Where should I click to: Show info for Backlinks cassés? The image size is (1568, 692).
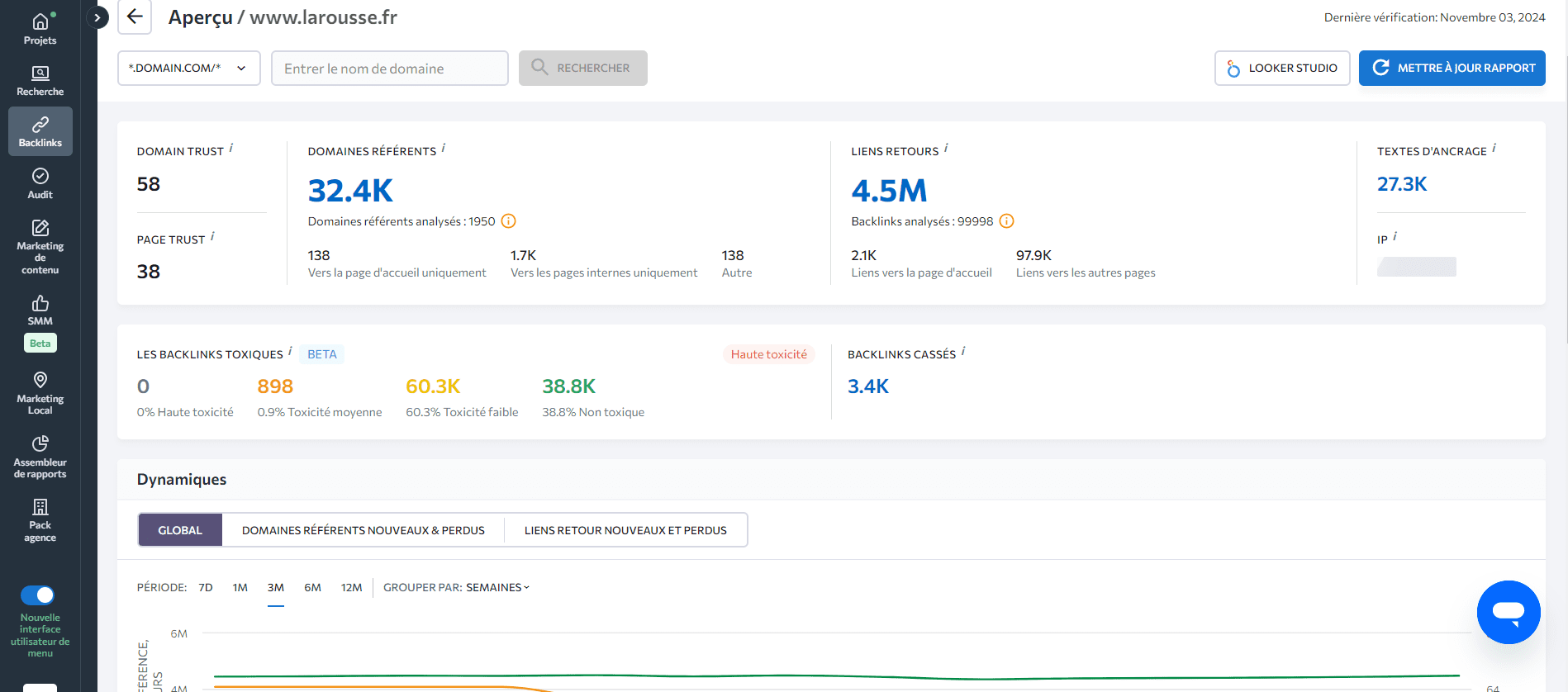click(x=963, y=351)
